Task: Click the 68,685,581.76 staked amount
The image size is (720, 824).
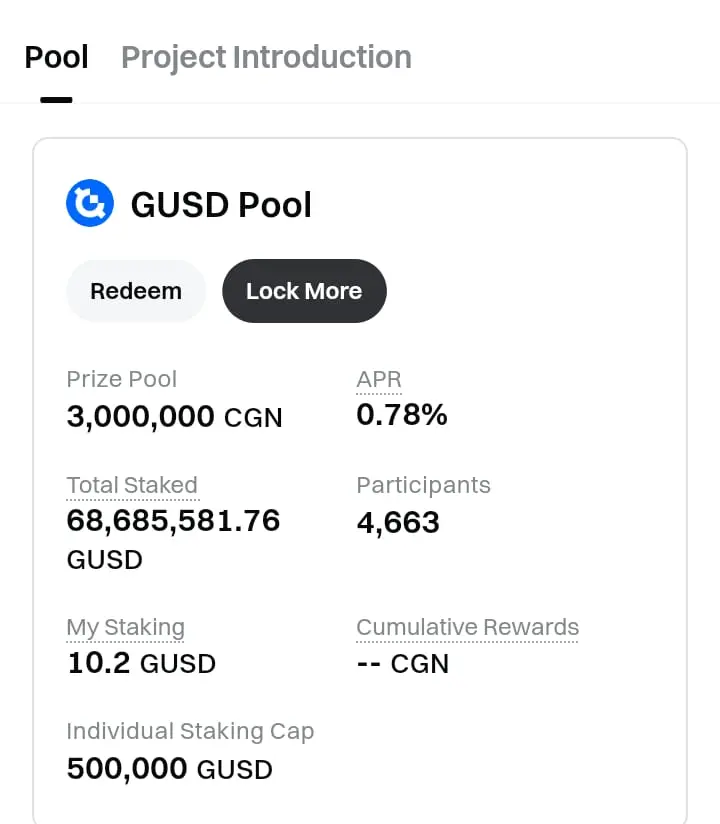Action: 173,521
